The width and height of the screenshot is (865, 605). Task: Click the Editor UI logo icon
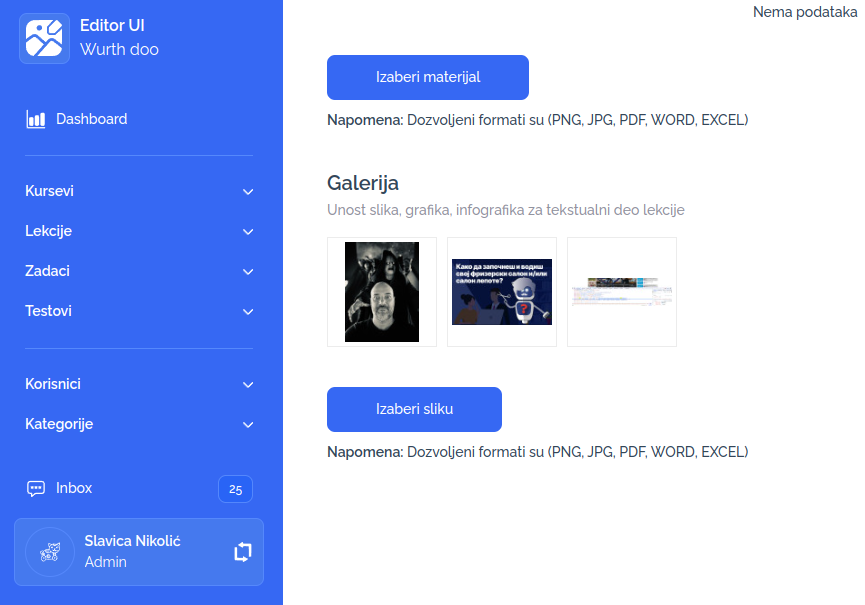[x=44, y=38]
